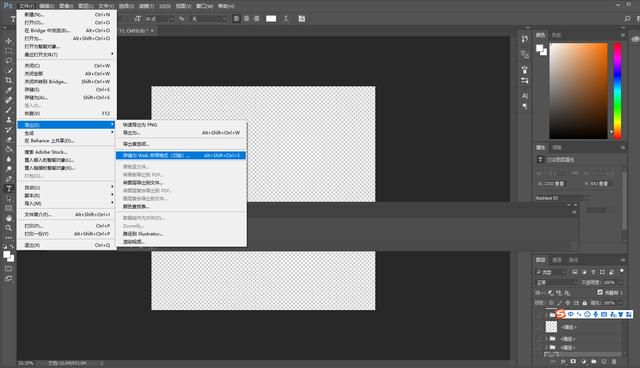This screenshot has width=640, height=368.
Task: Select the Eraser tool
Action: point(9,140)
